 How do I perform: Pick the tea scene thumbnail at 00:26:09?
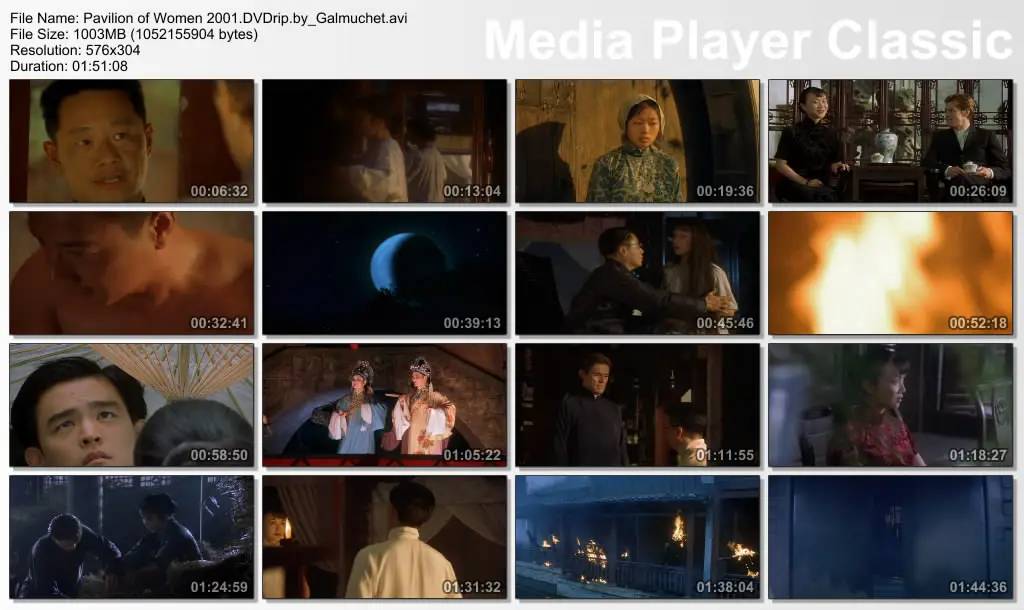[891, 141]
